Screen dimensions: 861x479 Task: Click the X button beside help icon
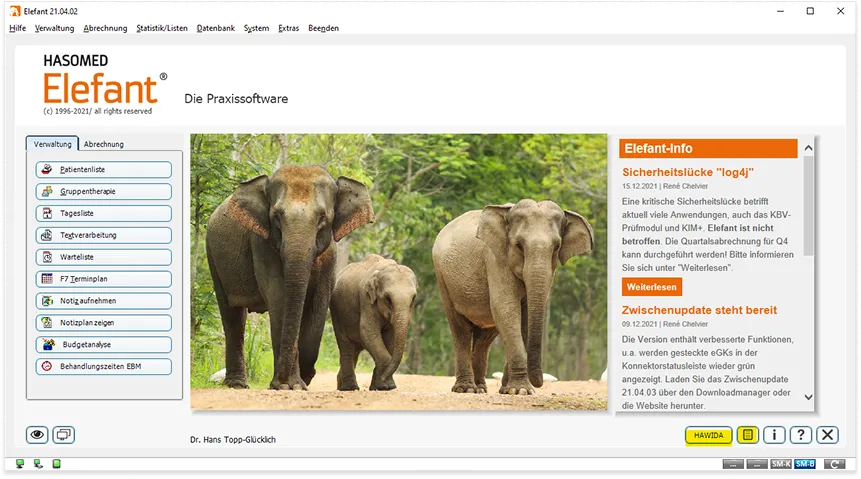click(828, 435)
